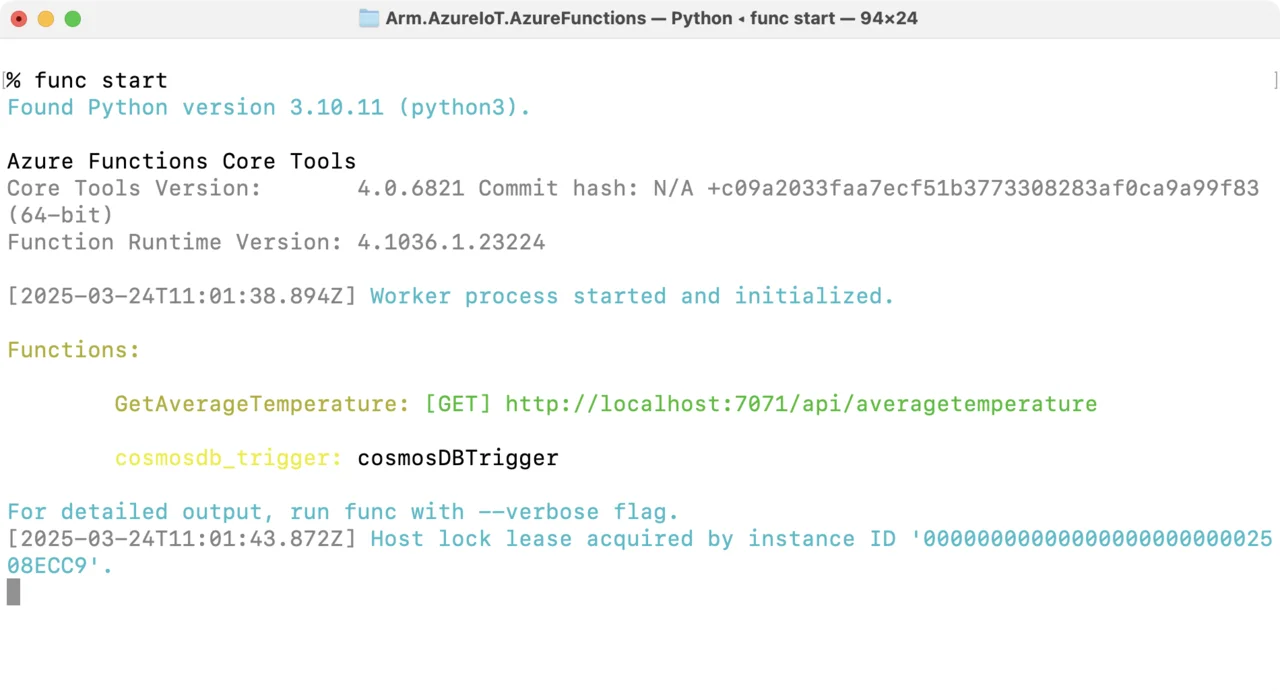
Task: Minimize the terminal using the yellow button
Action: 46,18
